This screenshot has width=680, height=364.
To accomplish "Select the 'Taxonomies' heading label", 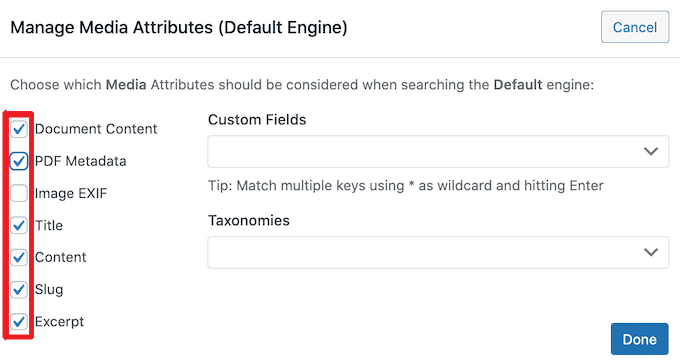I will [249, 220].
